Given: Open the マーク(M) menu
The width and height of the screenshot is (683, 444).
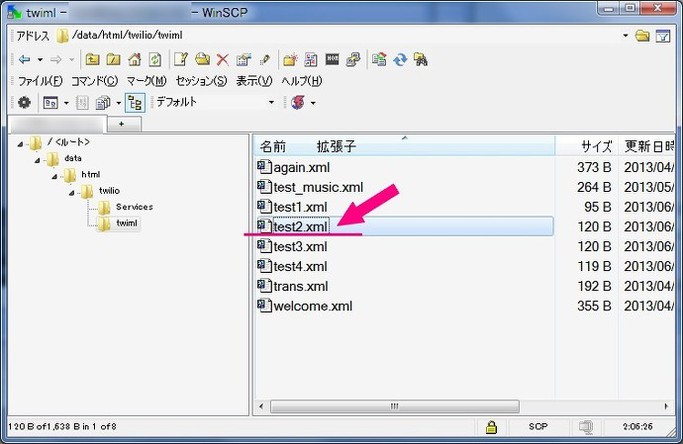Looking at the screenshot, I should [147, 81].
